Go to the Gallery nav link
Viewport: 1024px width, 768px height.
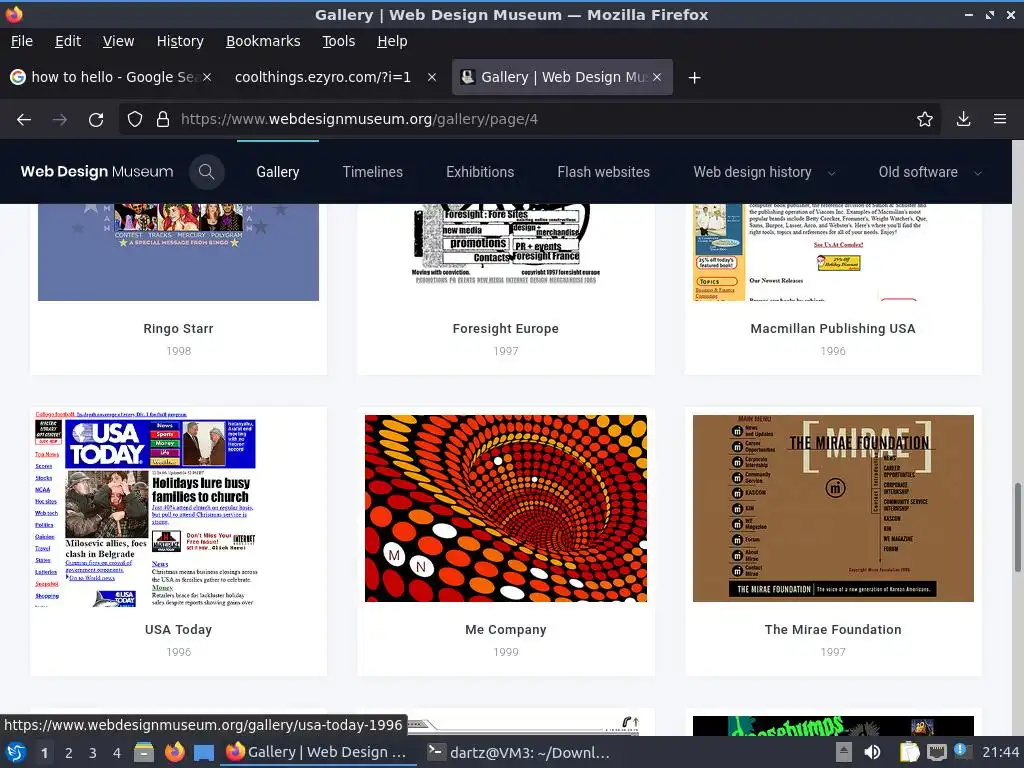(x=278, y=172)
